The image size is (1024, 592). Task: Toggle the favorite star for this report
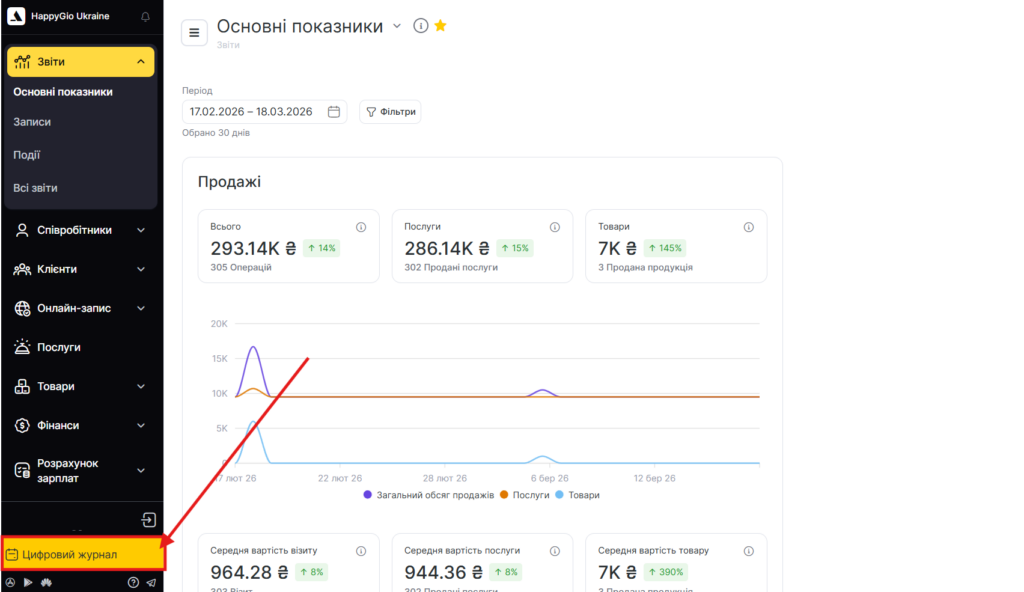(440, 26)
